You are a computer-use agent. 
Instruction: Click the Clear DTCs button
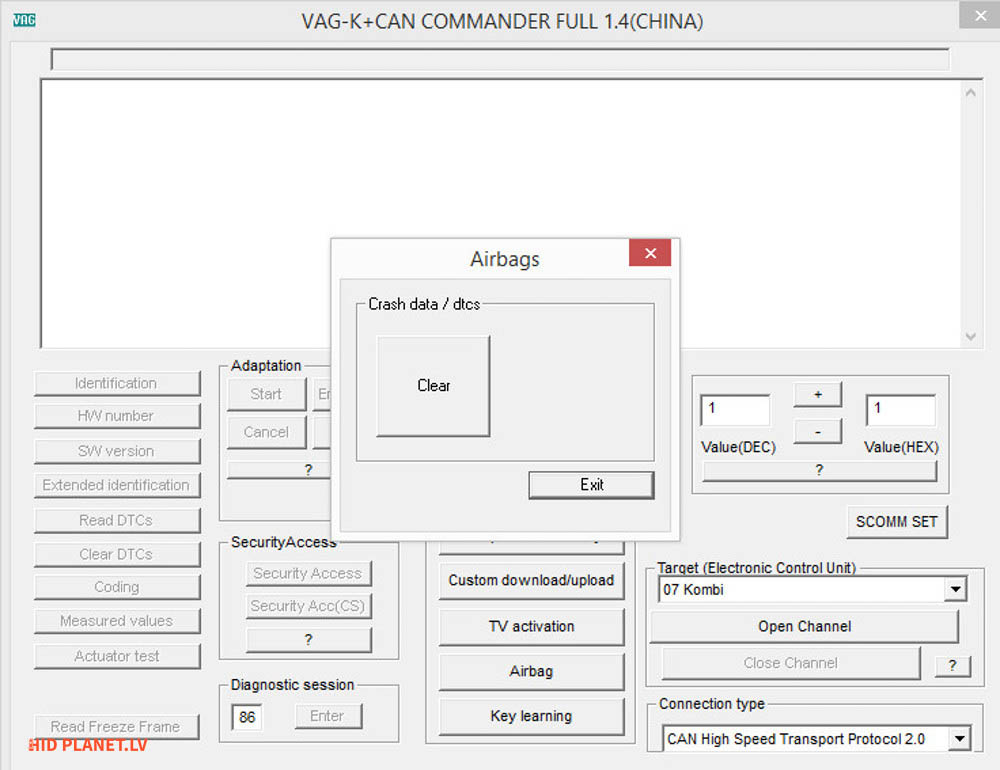pos(117,554)
